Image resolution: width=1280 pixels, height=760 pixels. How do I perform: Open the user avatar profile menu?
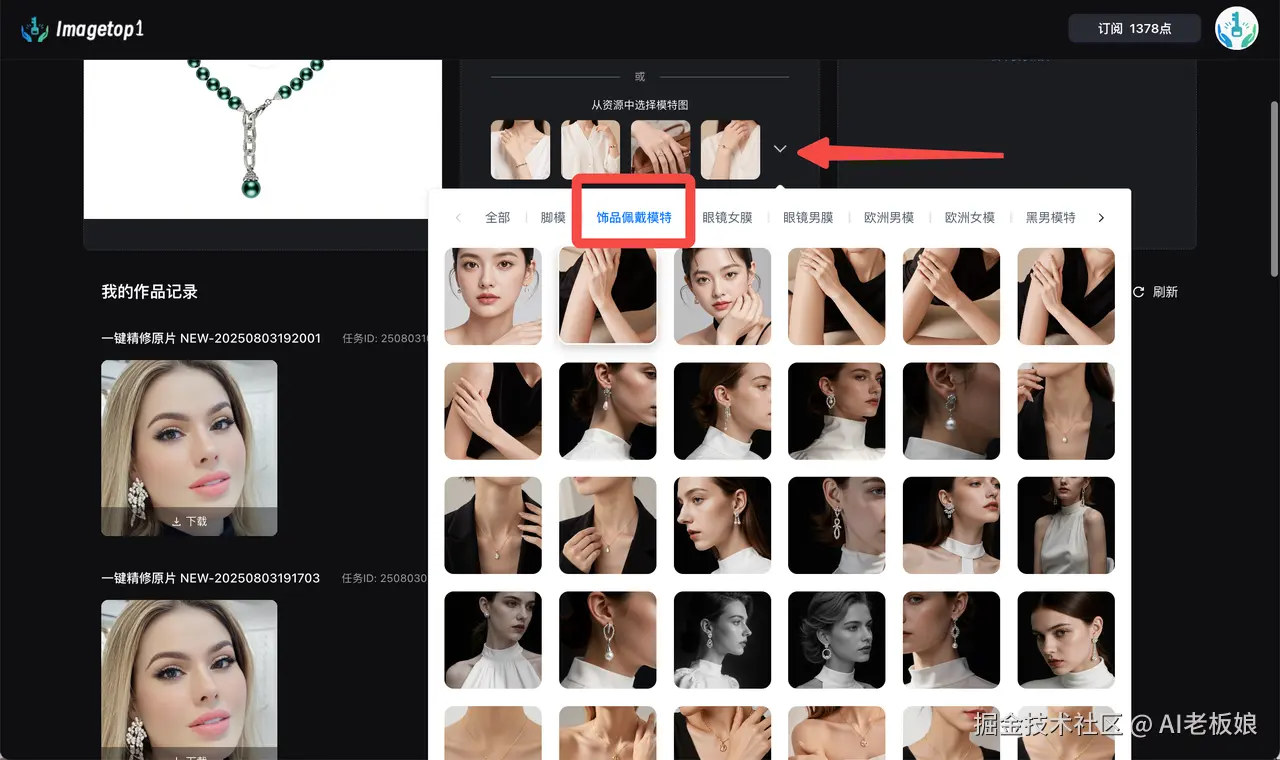click(1236, 29)
